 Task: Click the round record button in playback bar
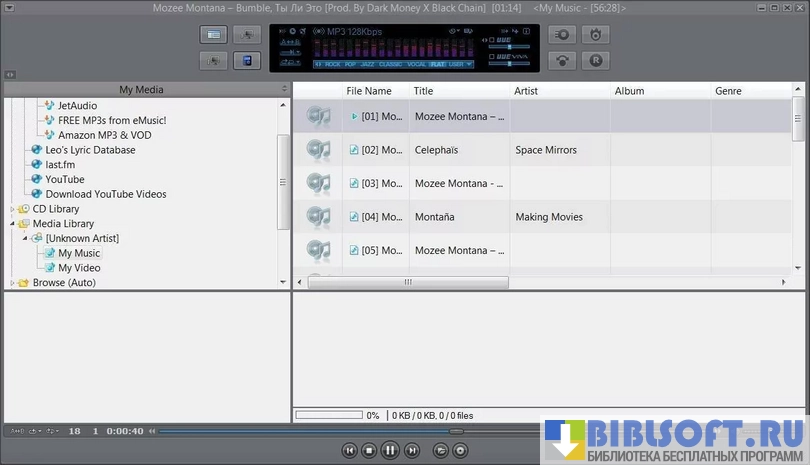460,451
